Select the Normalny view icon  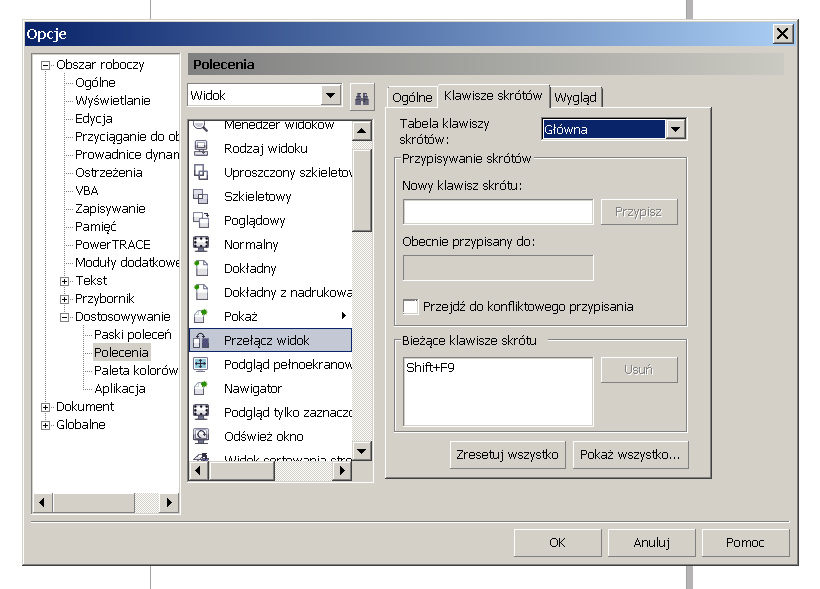pos(200,245)
